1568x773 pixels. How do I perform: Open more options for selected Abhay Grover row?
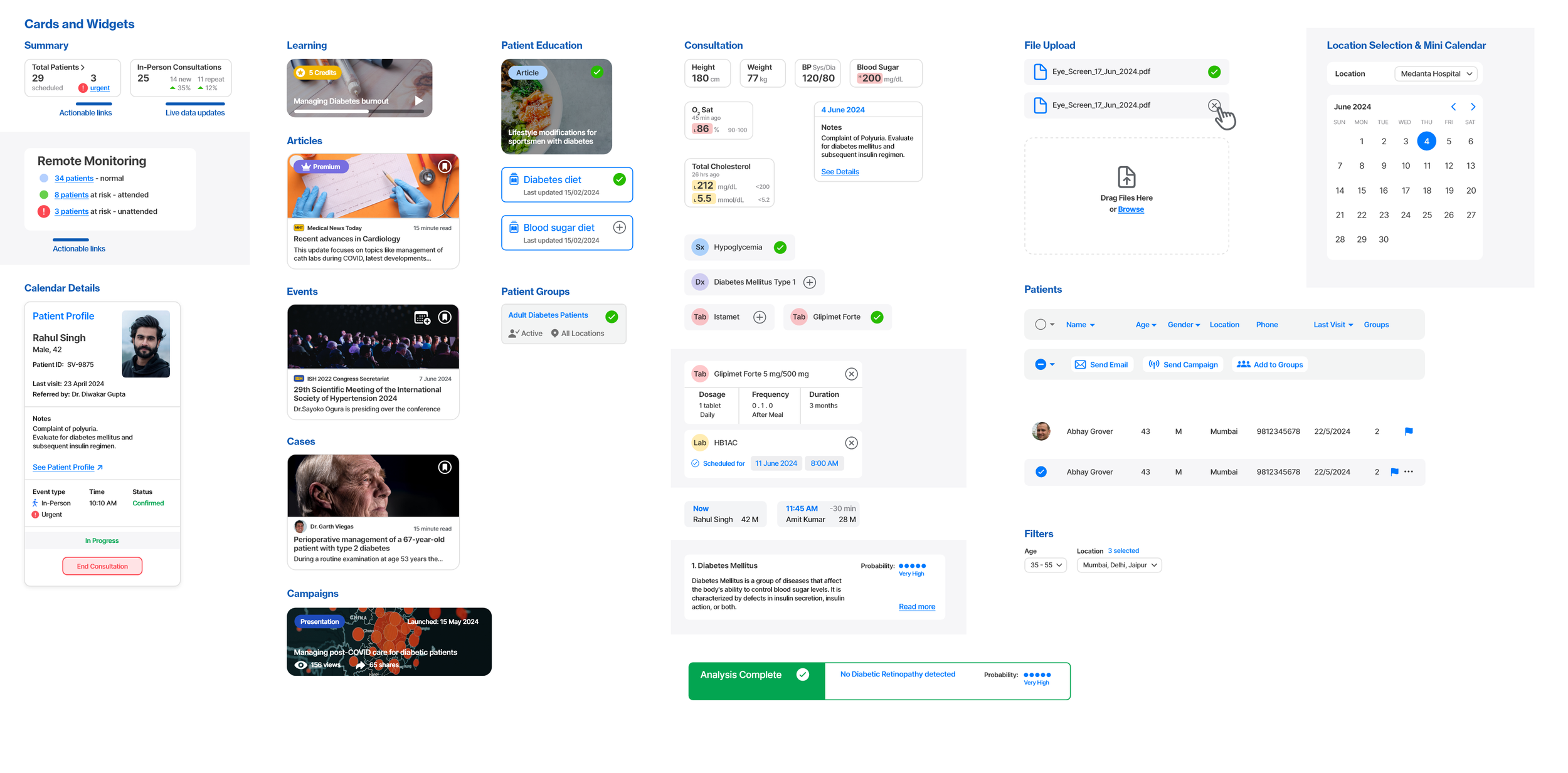click(x=1408, y=472)
